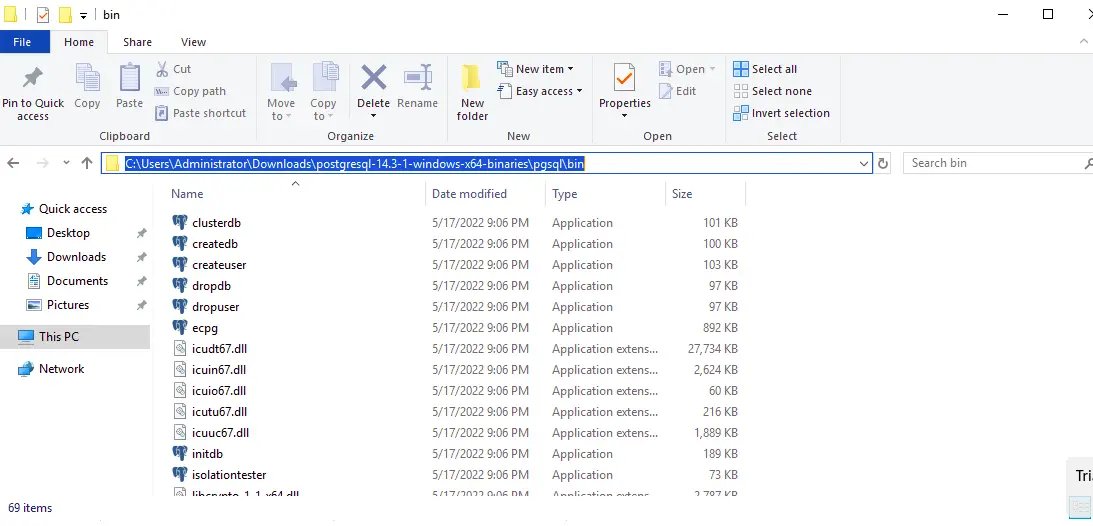
Task: Go up one folder level
Action: 86,163
